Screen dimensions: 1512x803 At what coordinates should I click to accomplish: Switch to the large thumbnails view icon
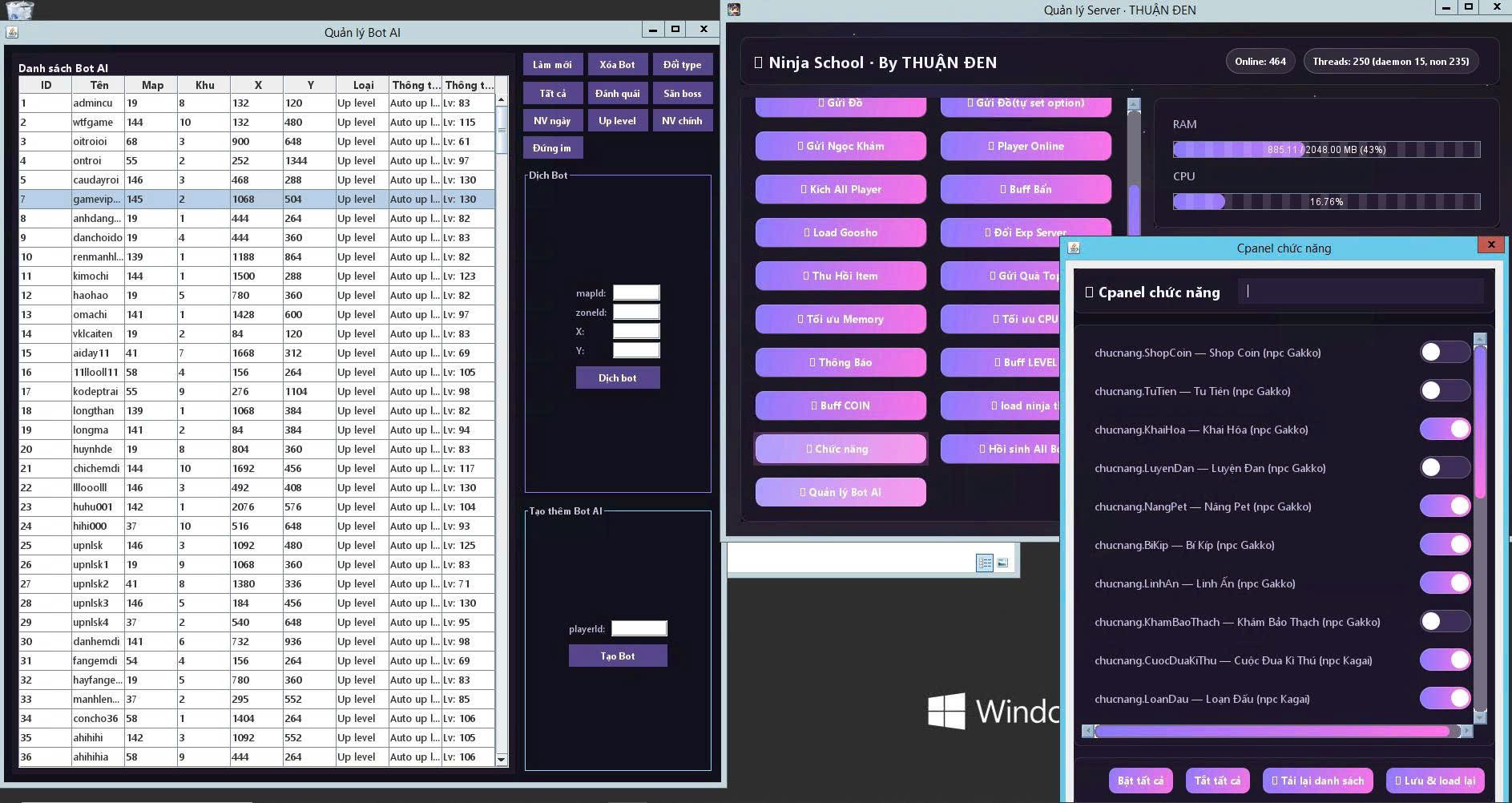1002,563
